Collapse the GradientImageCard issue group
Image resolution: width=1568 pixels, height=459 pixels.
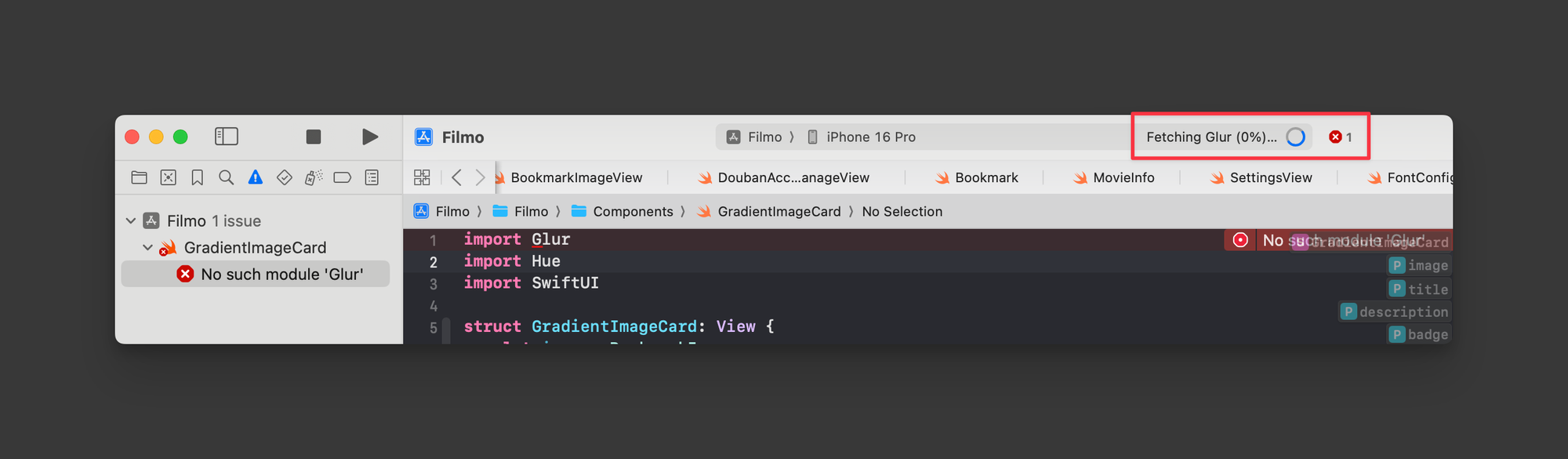point(147,248)
